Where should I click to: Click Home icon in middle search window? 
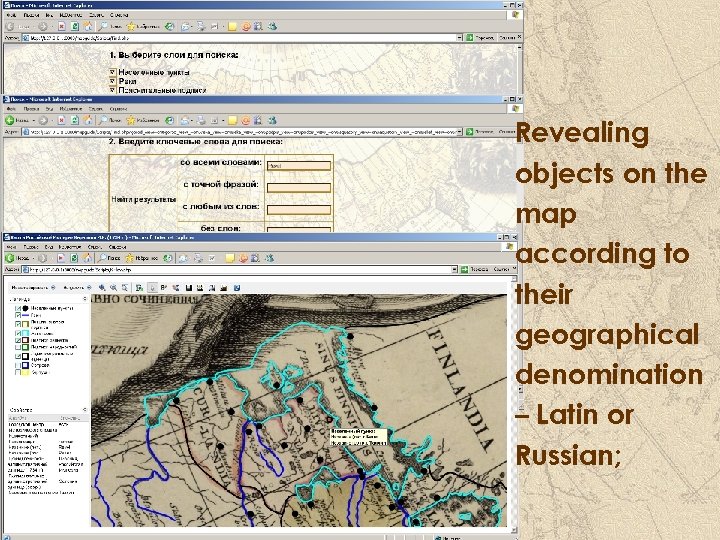pyautogui.click(x=87, y=120)
